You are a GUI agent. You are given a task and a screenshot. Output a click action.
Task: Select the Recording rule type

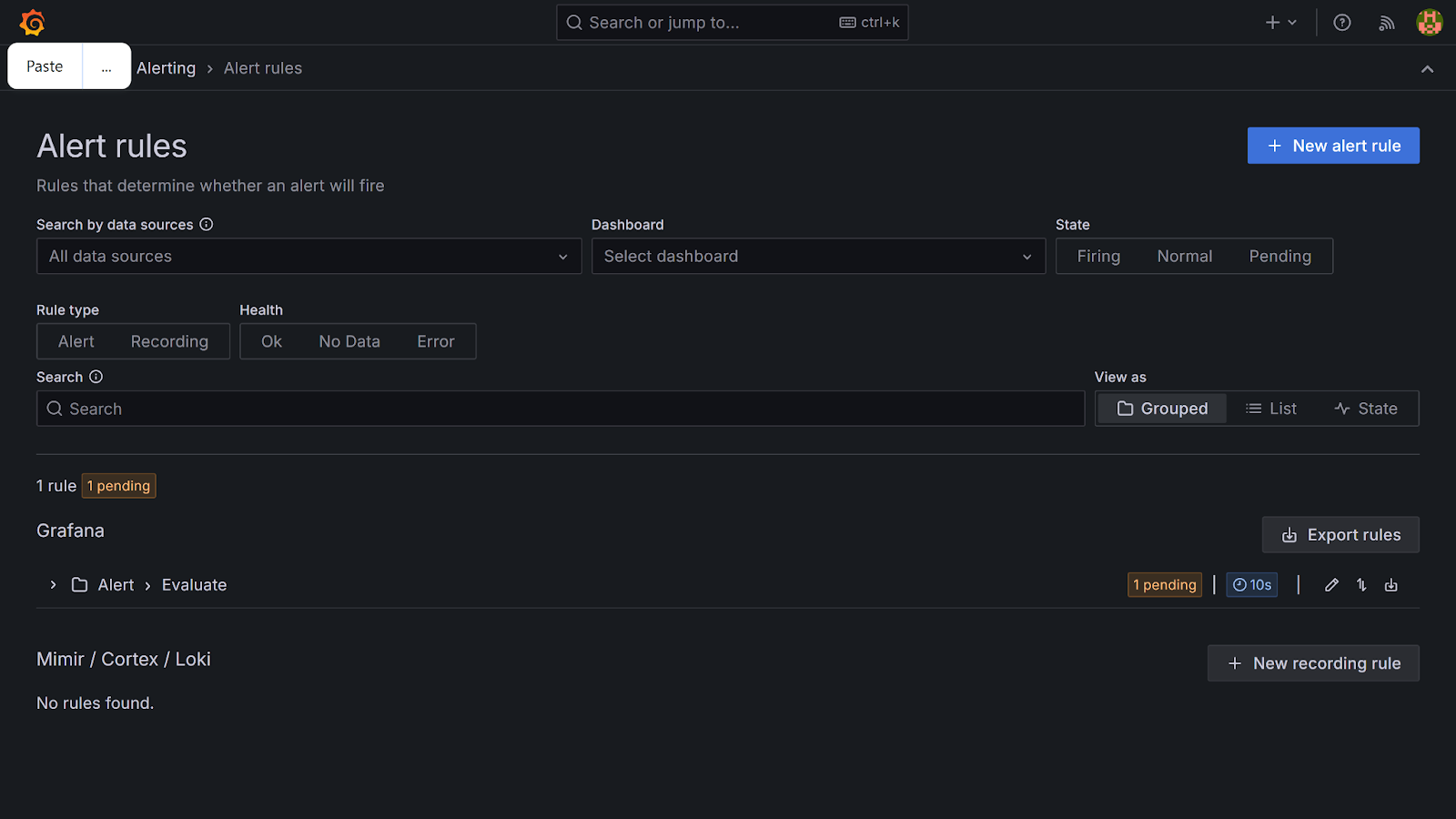pos(169,342)
